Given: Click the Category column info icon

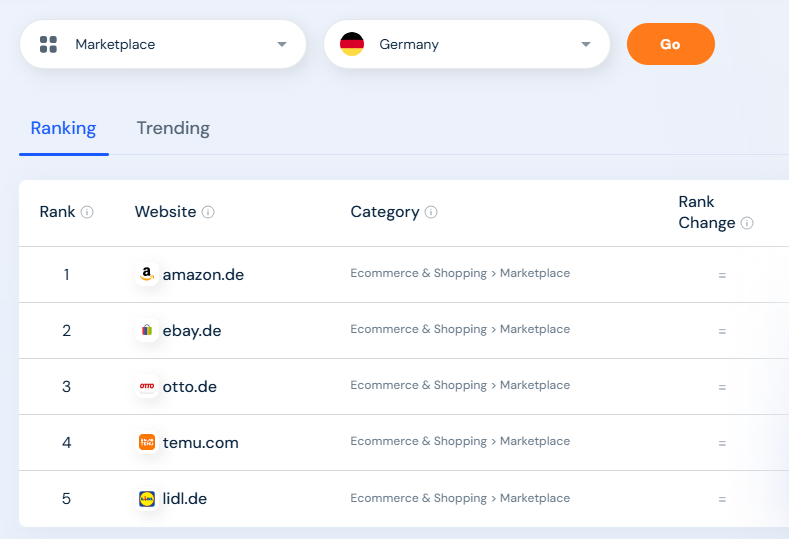Looking at the screenshot, I should pyautogui.click(x=431, y=212).
